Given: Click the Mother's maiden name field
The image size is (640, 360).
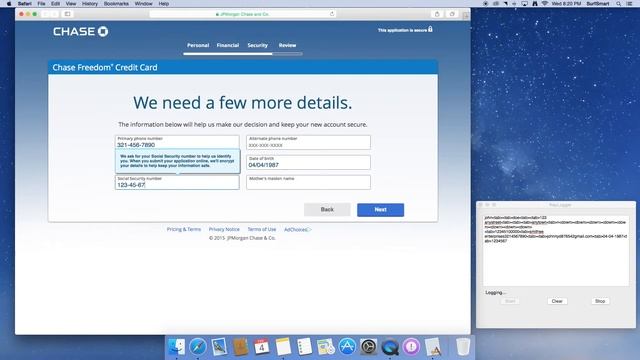Looking at the screenshot, I should (x=309, y=182).
